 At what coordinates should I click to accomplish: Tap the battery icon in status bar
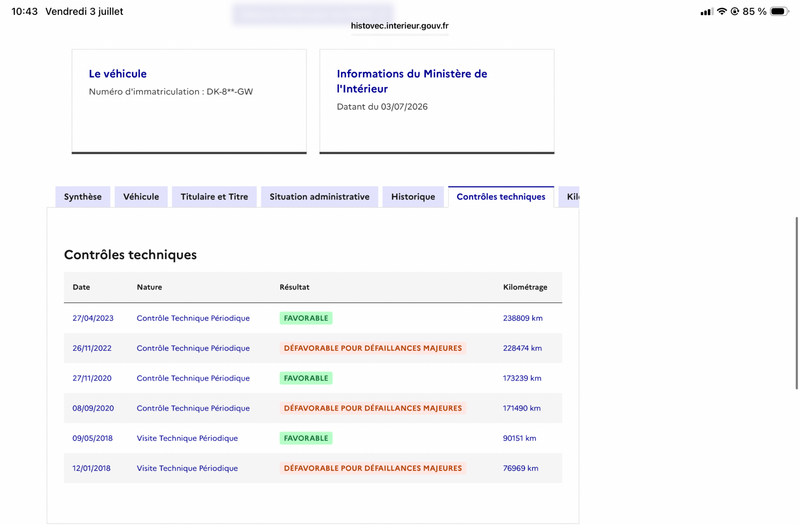(x=780, y=11)
